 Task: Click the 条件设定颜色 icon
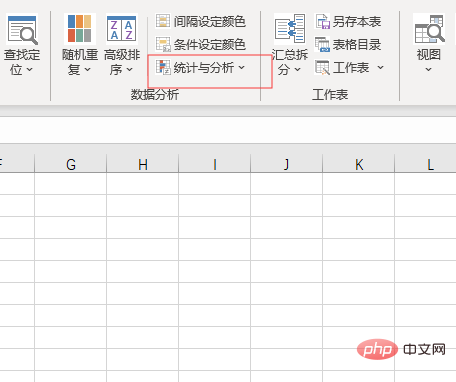[163, 44]
